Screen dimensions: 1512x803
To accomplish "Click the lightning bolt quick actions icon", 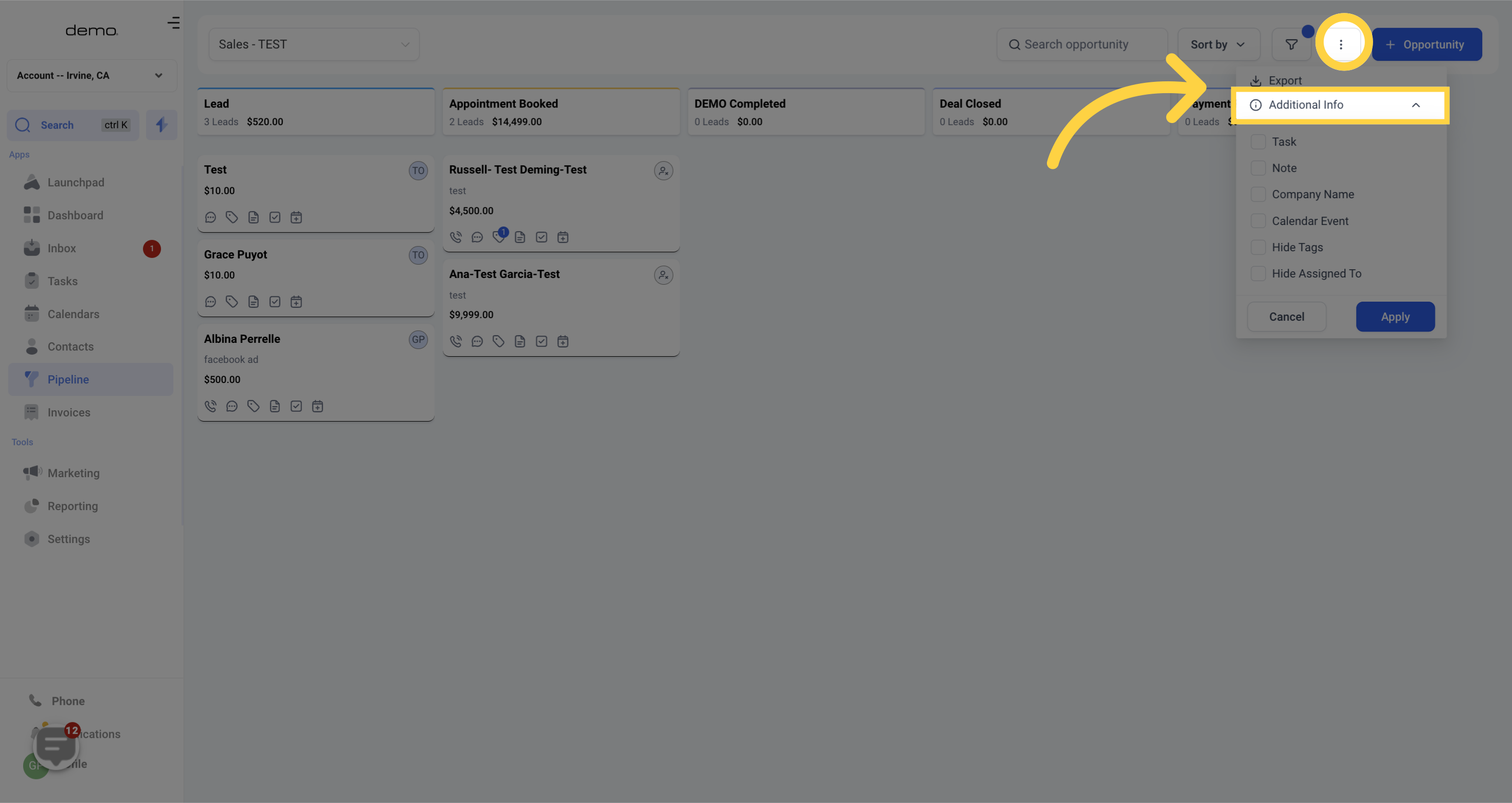I will [x=162, y=125].
